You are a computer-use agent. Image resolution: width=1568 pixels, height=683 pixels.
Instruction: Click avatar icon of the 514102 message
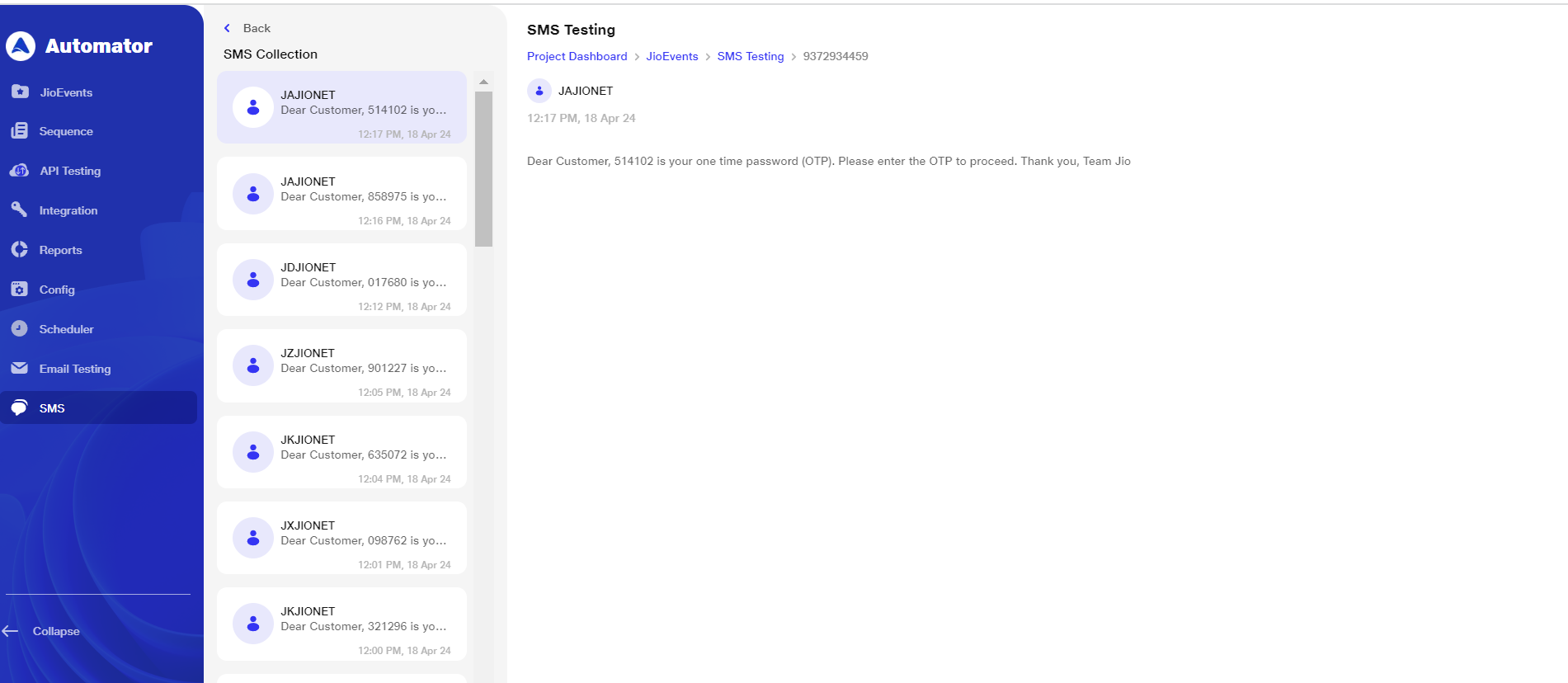pos(253,107)
